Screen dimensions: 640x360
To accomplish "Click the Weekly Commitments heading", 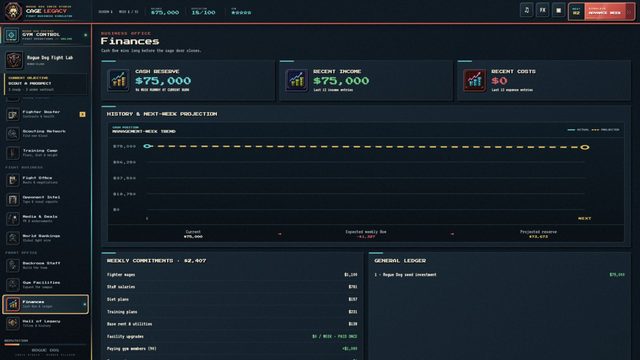I will click(156, 260).
